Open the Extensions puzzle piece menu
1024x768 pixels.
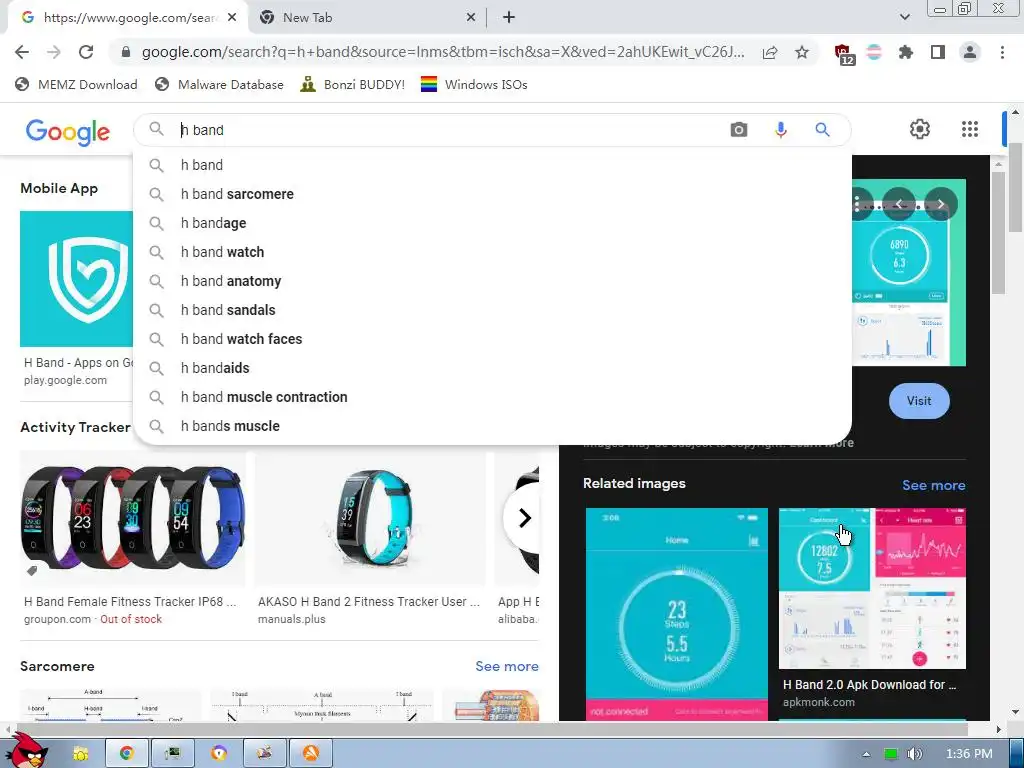point(906,52)
